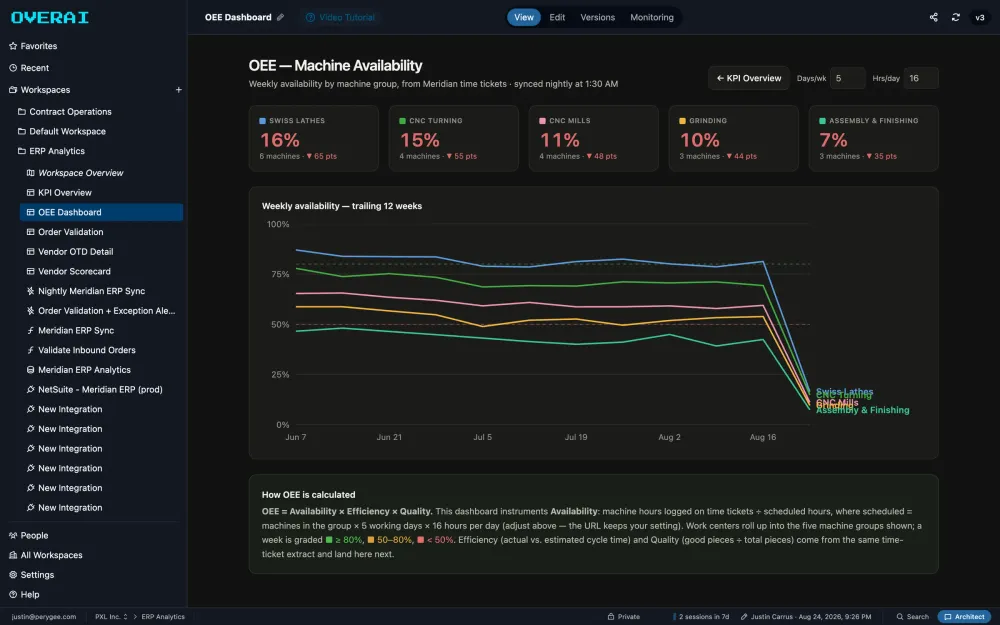This screenshot has height=625, width=1000.
Task: Click the Swiss Lathes chart legend label
Action: [844, 391]
